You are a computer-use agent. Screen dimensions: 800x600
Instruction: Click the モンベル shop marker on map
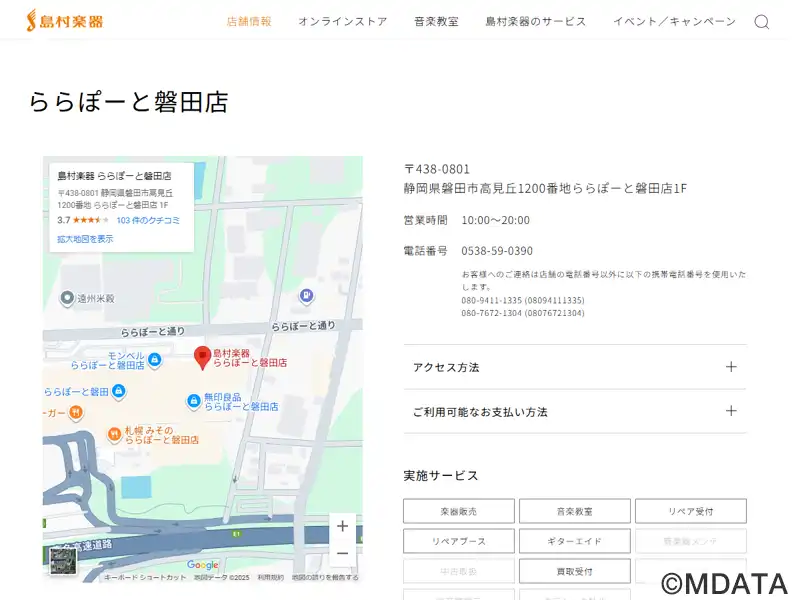[x=153, y=359]
